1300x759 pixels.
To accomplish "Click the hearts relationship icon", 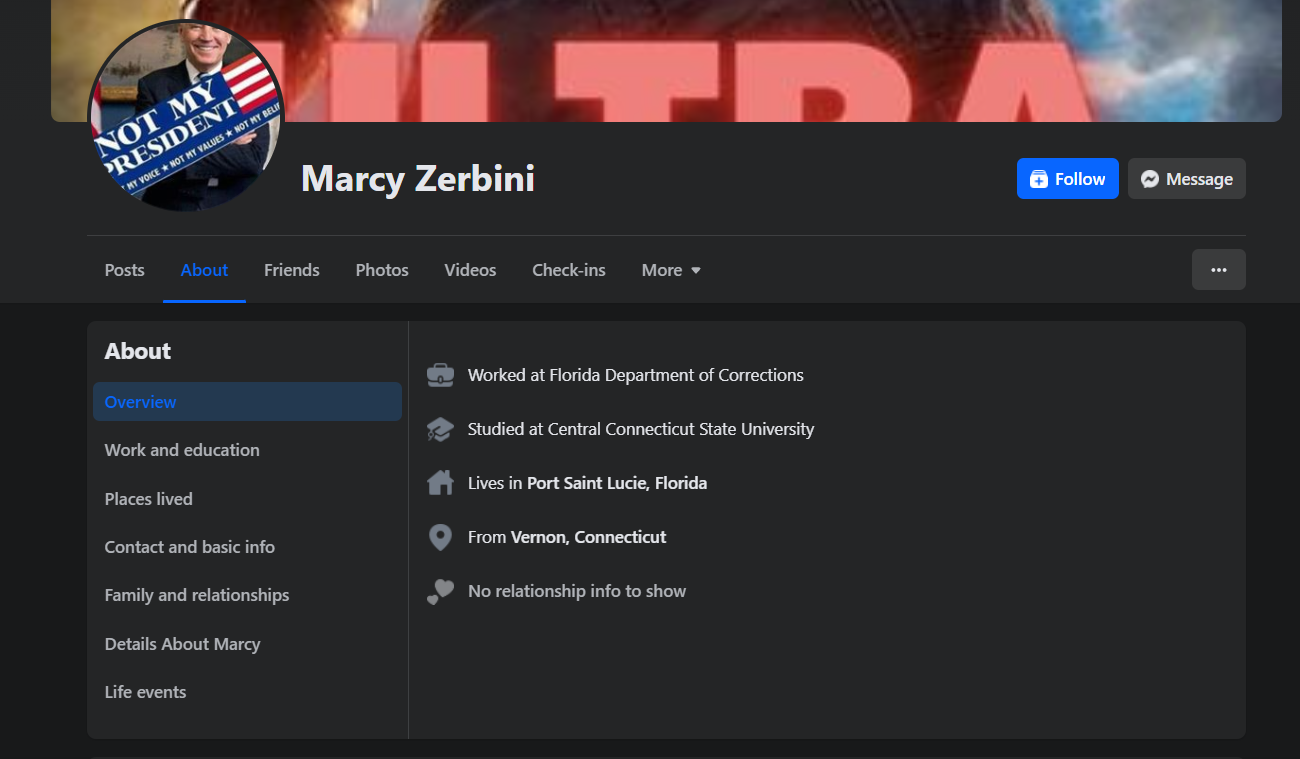I will (x=440, y=592).
